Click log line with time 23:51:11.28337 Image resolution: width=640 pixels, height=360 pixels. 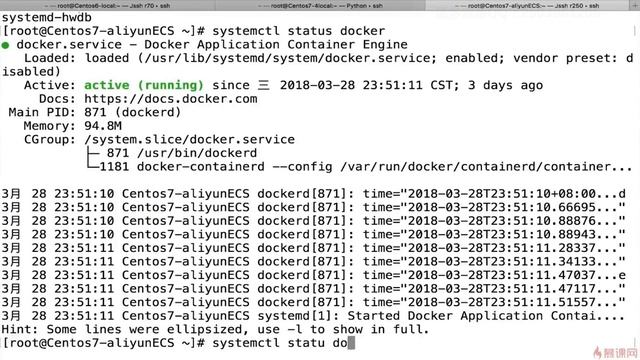pos(313,248)
